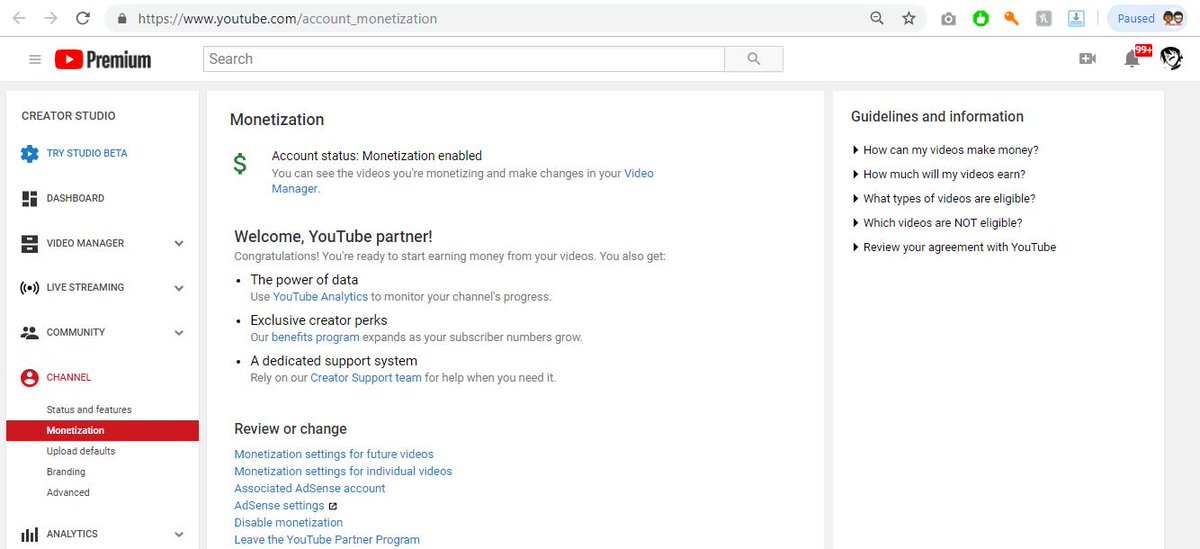Open Monetization settings for future videos
Viewport: 1200px width, 549px height.
coord(334,454)
